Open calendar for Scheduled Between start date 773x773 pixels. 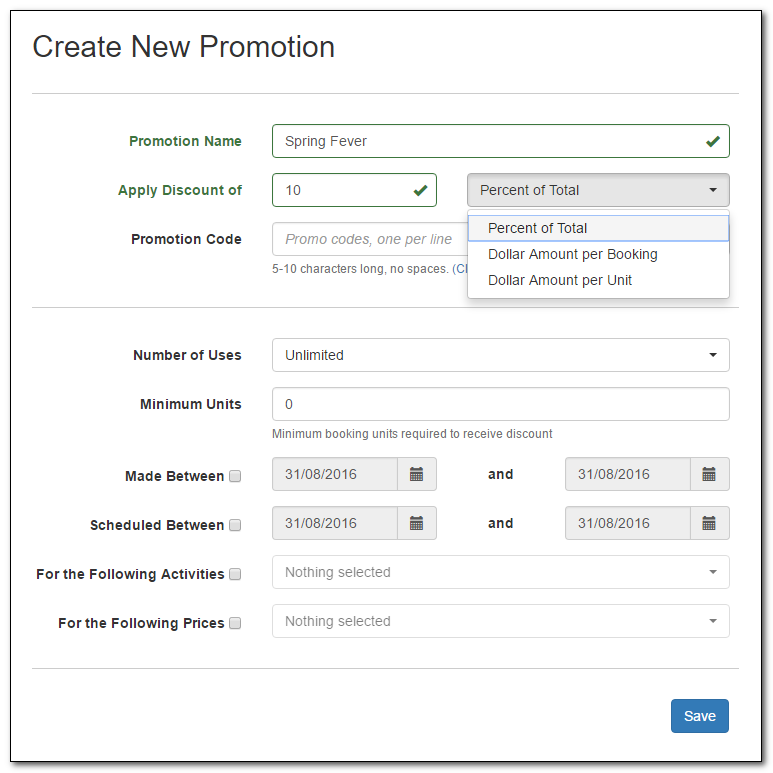417,523
